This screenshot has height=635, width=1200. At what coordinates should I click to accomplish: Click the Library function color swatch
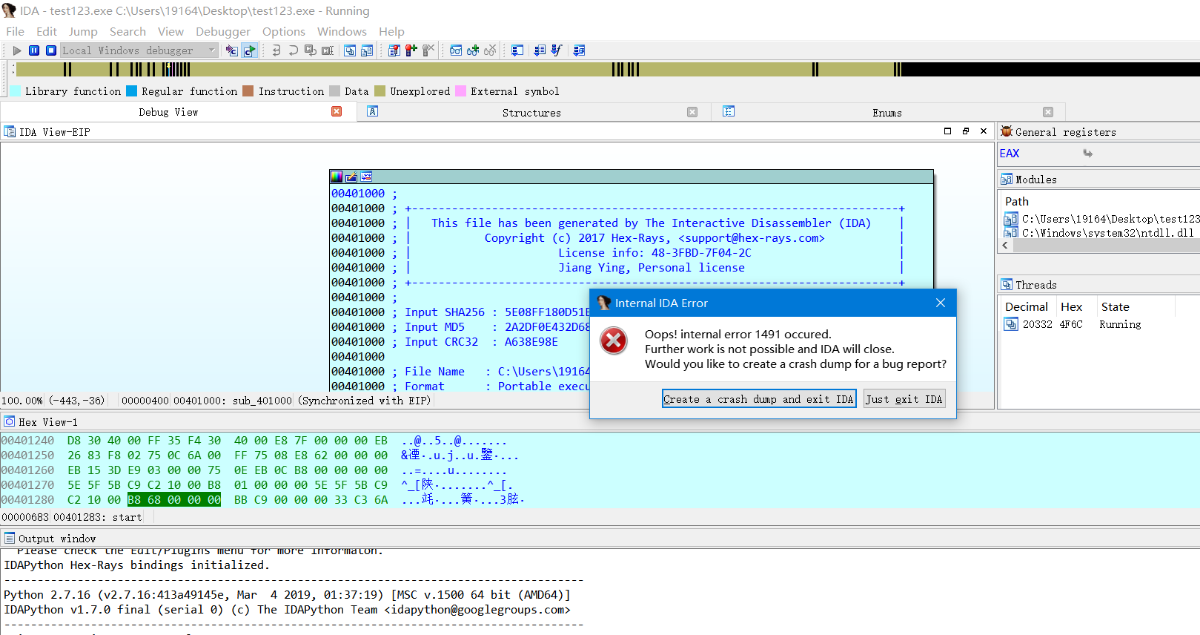point(15,91)
